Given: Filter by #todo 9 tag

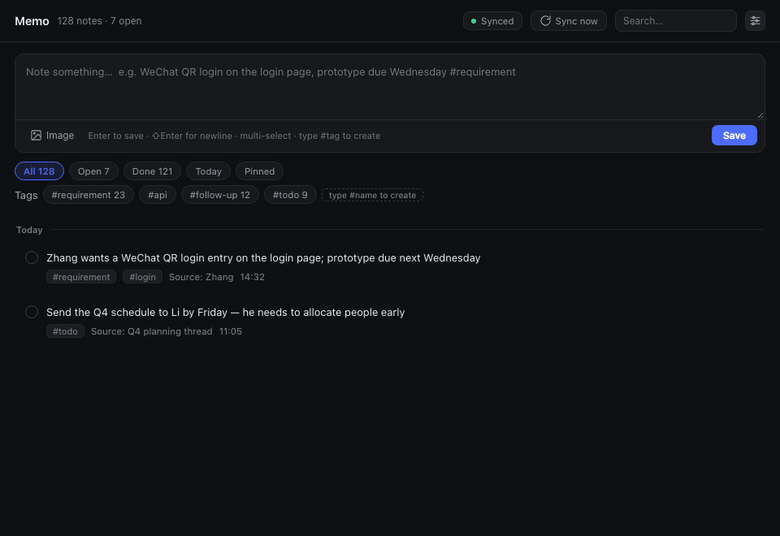Looking at the screenshot, I should (290, 195).
